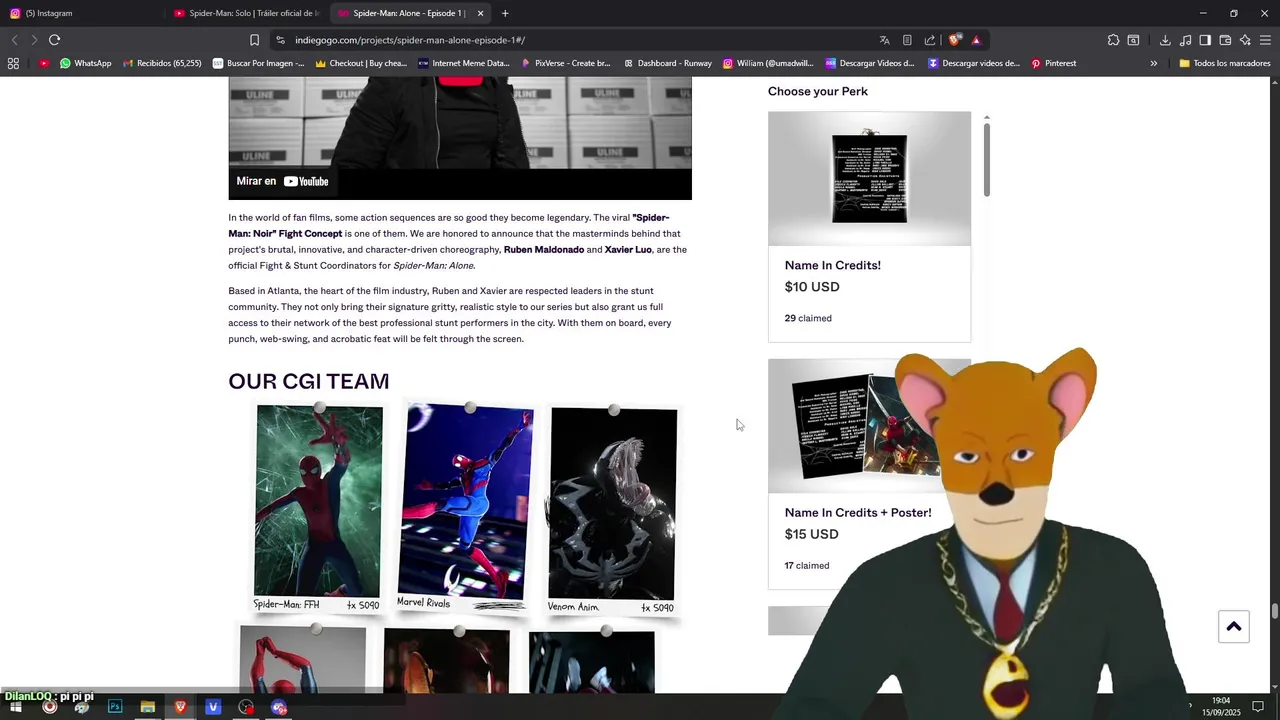Click the bookmark page icon
Image resolution: width=1280 pixels, height=720 pixels.
point(254,40)
